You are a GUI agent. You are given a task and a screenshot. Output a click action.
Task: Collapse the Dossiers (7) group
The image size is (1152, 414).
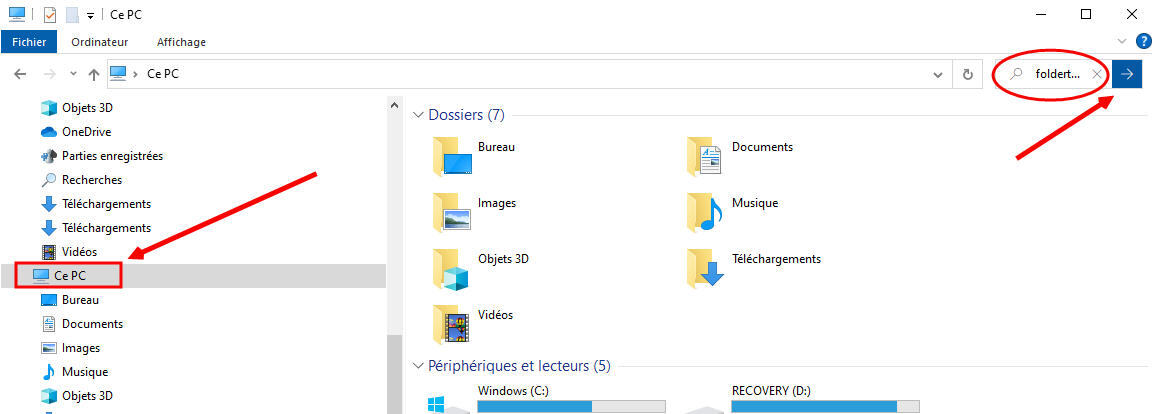(x=418, y=115)
